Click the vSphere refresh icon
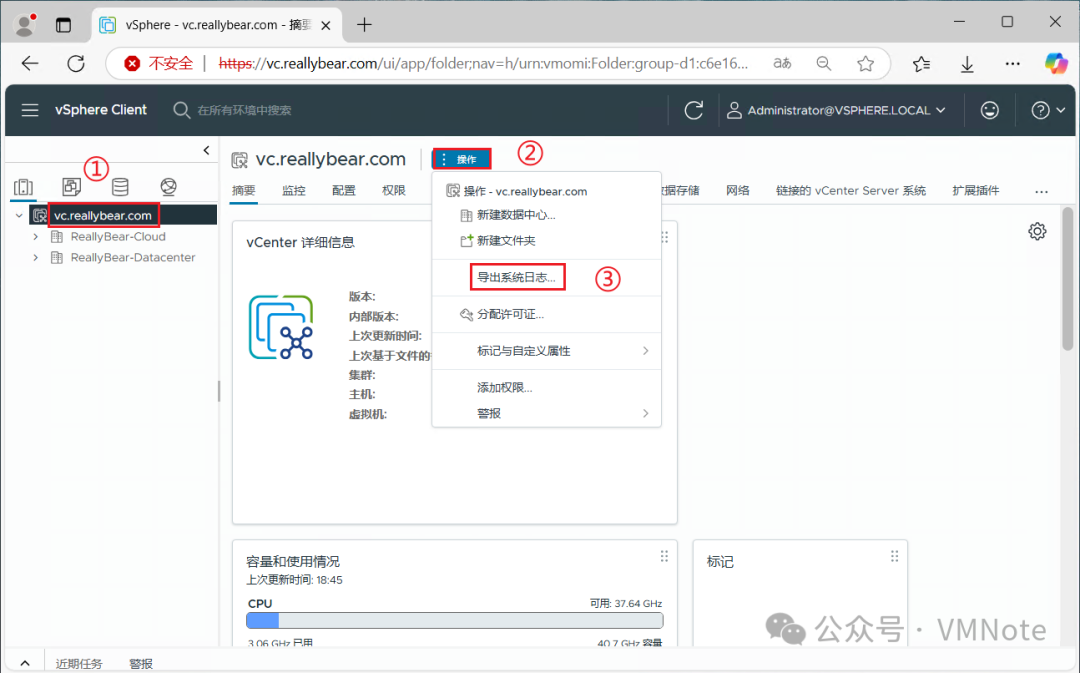This screenshot has height=673, width=1080. pos(694,110)
